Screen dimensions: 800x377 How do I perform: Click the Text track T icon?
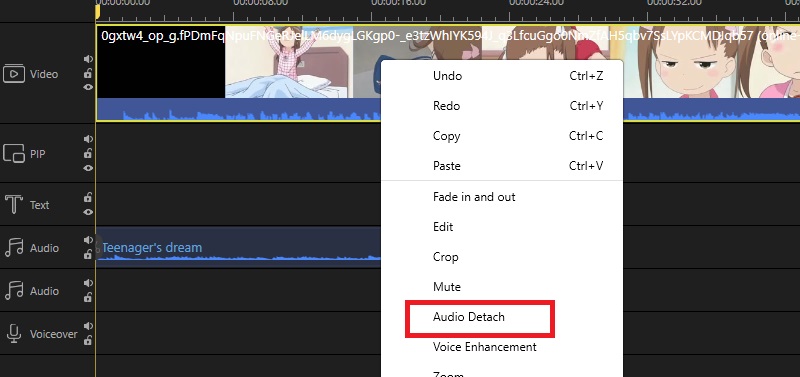pos(14,205)
